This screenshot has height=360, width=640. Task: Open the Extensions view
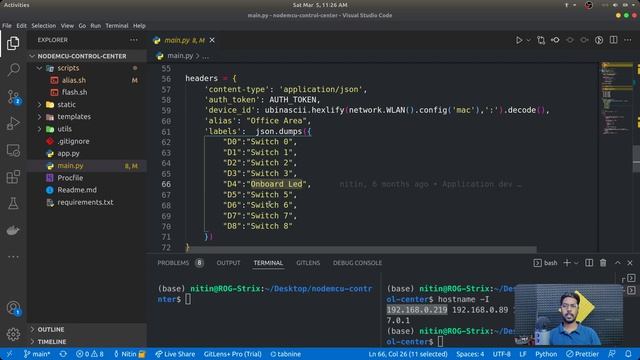point(13,177)
